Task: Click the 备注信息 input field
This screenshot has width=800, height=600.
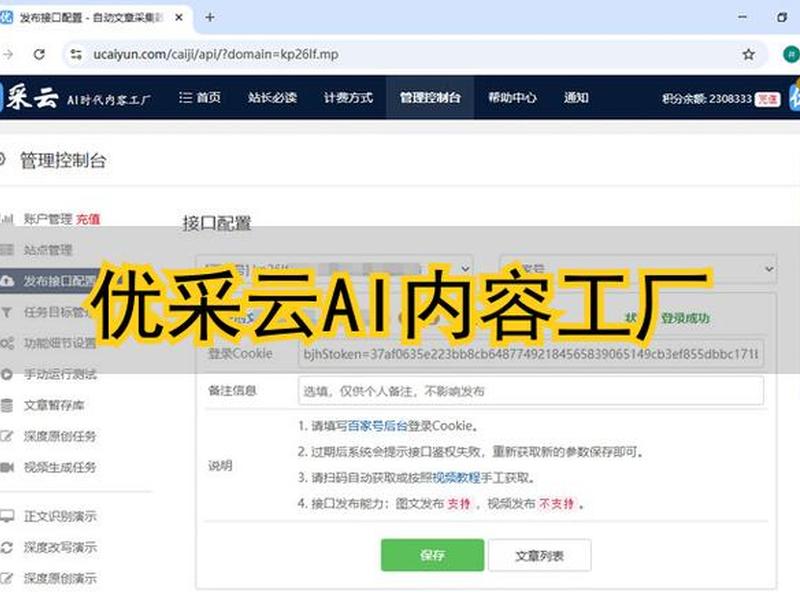Action: pos(531,391)
